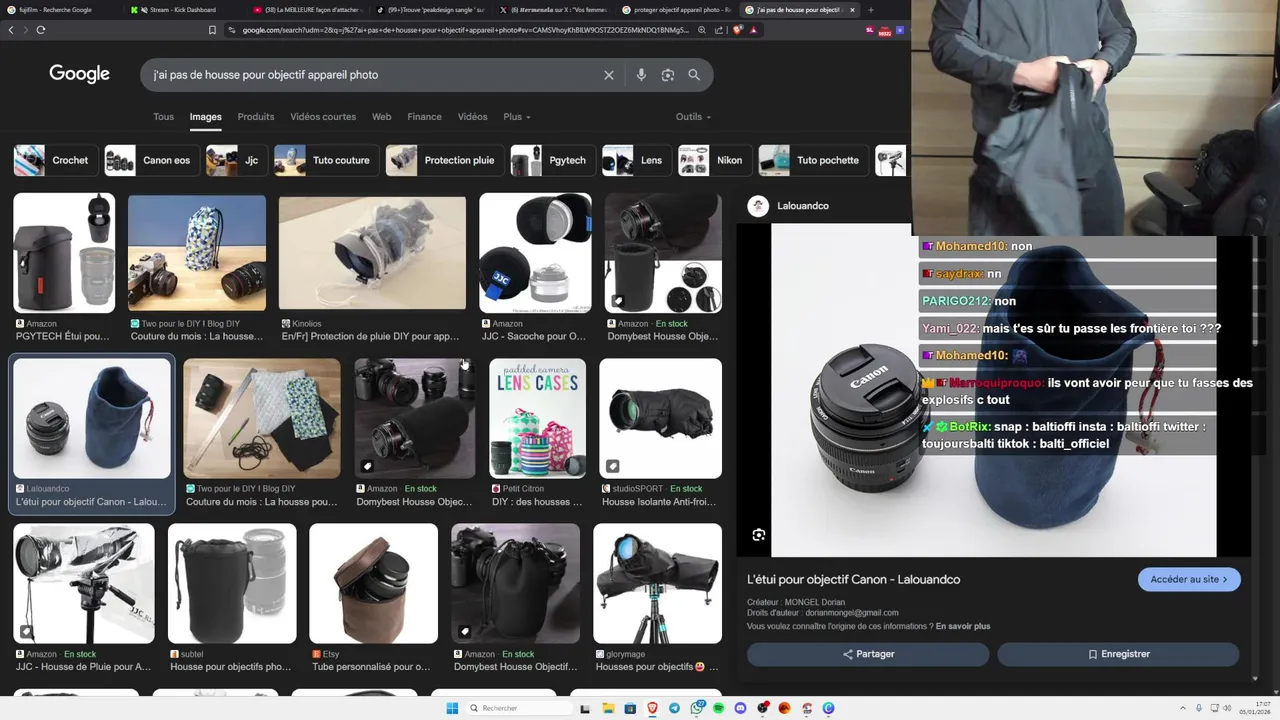
Task: Go back to the previous page
Action: [11, 30]
